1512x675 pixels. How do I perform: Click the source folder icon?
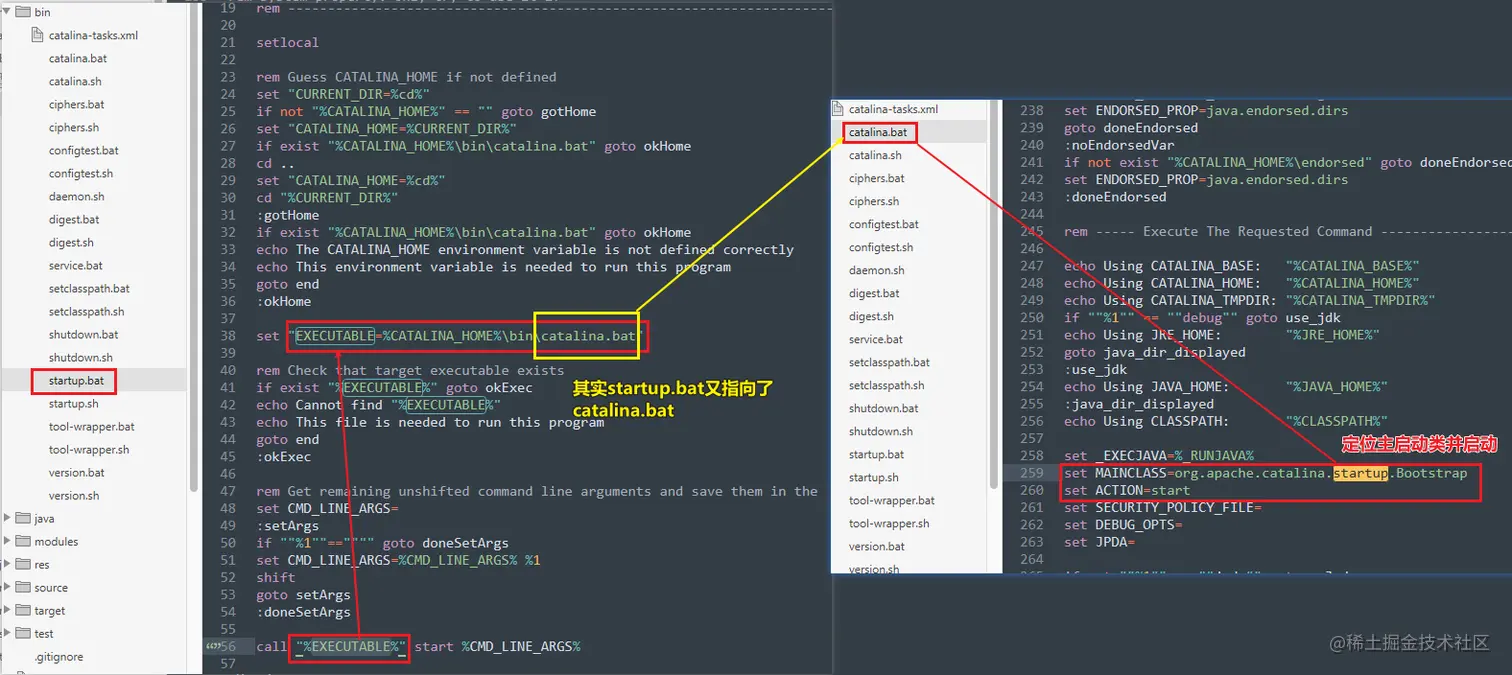[24, 587]
